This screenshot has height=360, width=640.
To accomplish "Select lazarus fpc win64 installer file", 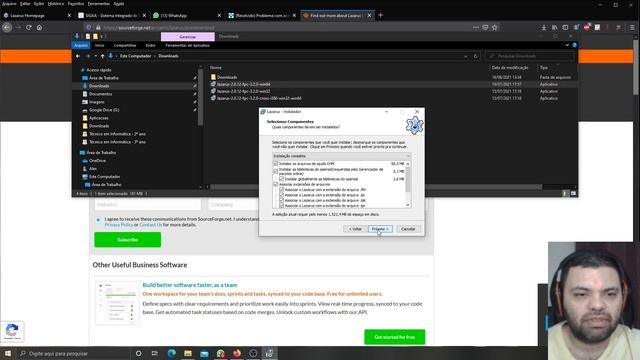I will pyautogui.click(x=243, y=84).
